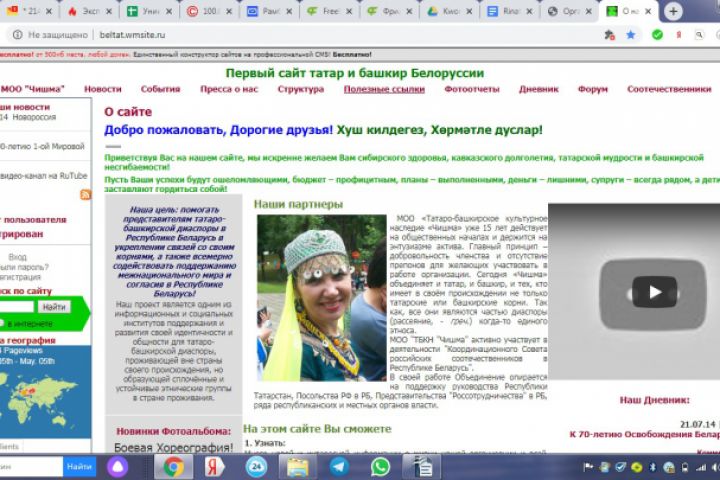The height and width of the screenshot is (480, 720).
Task: Close the Free tab
Action: [349, 11]
